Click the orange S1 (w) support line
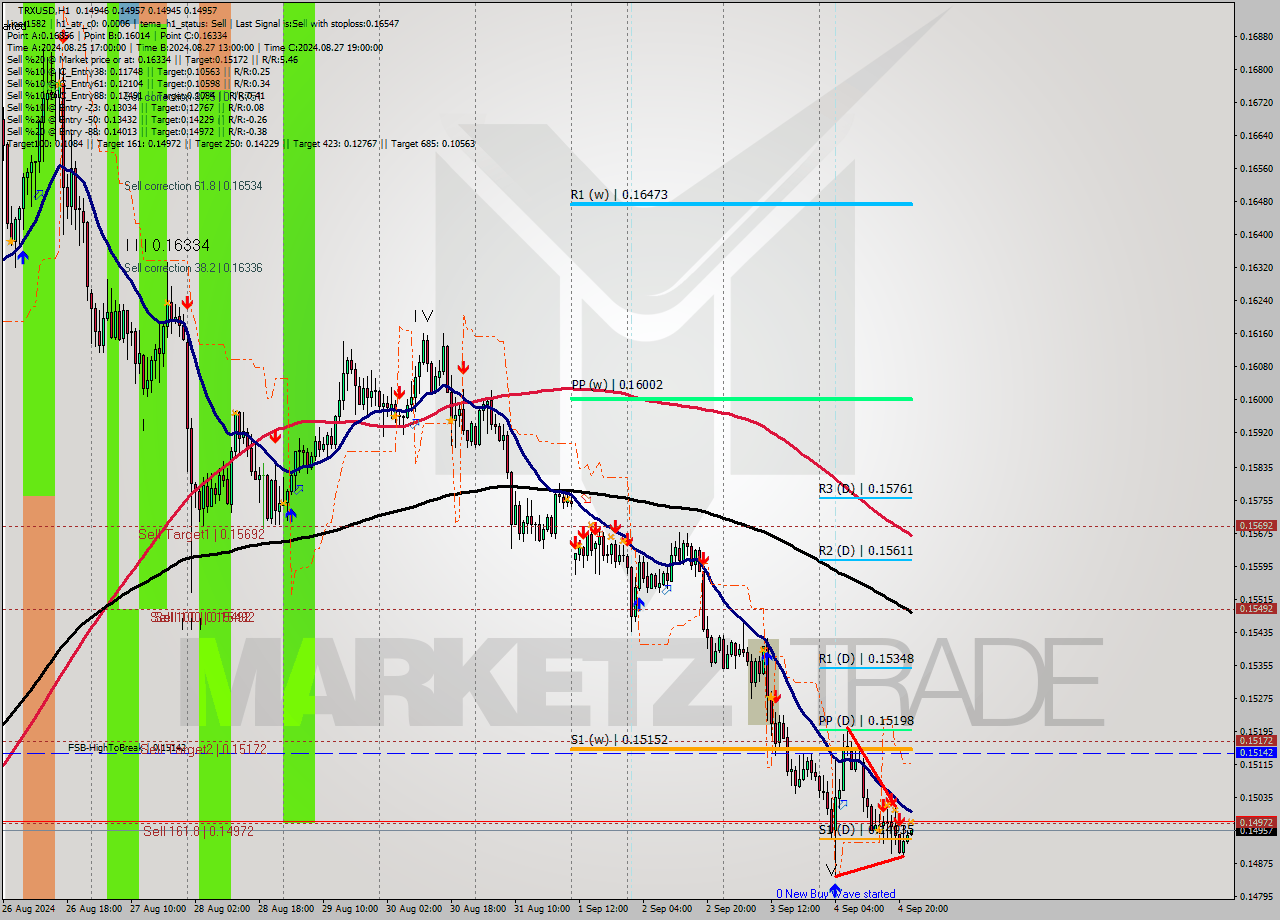The height and width of the screenshot is (920, 1280). pyautogui.click(x=741, y=749)
